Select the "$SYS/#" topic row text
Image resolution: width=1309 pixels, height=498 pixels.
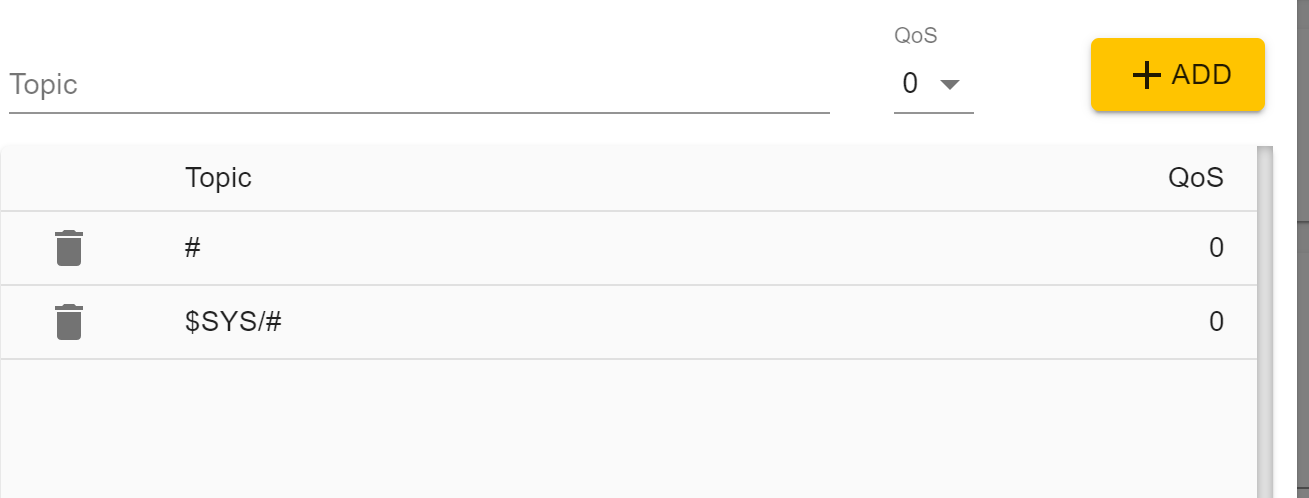233,322
